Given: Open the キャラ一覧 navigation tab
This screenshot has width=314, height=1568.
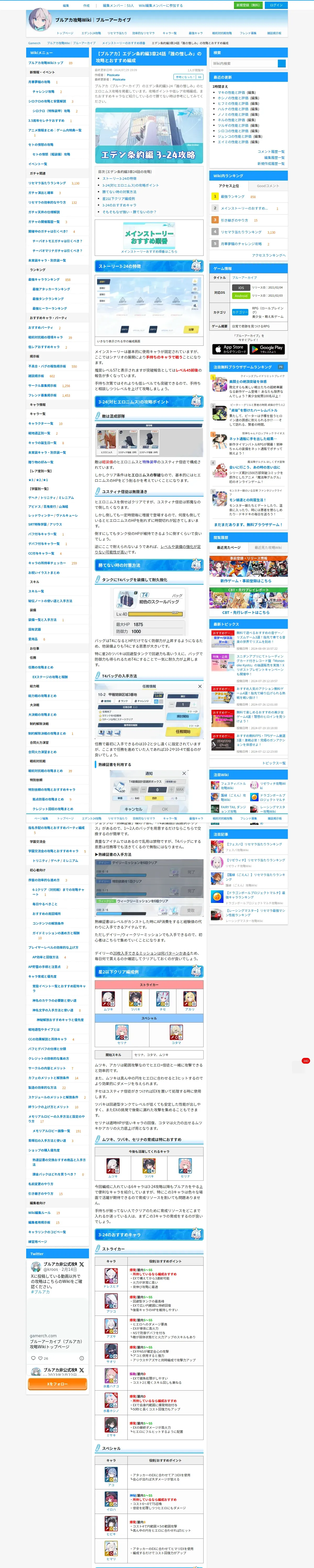Looking at the screenshot, I should [x=170, y=33].
